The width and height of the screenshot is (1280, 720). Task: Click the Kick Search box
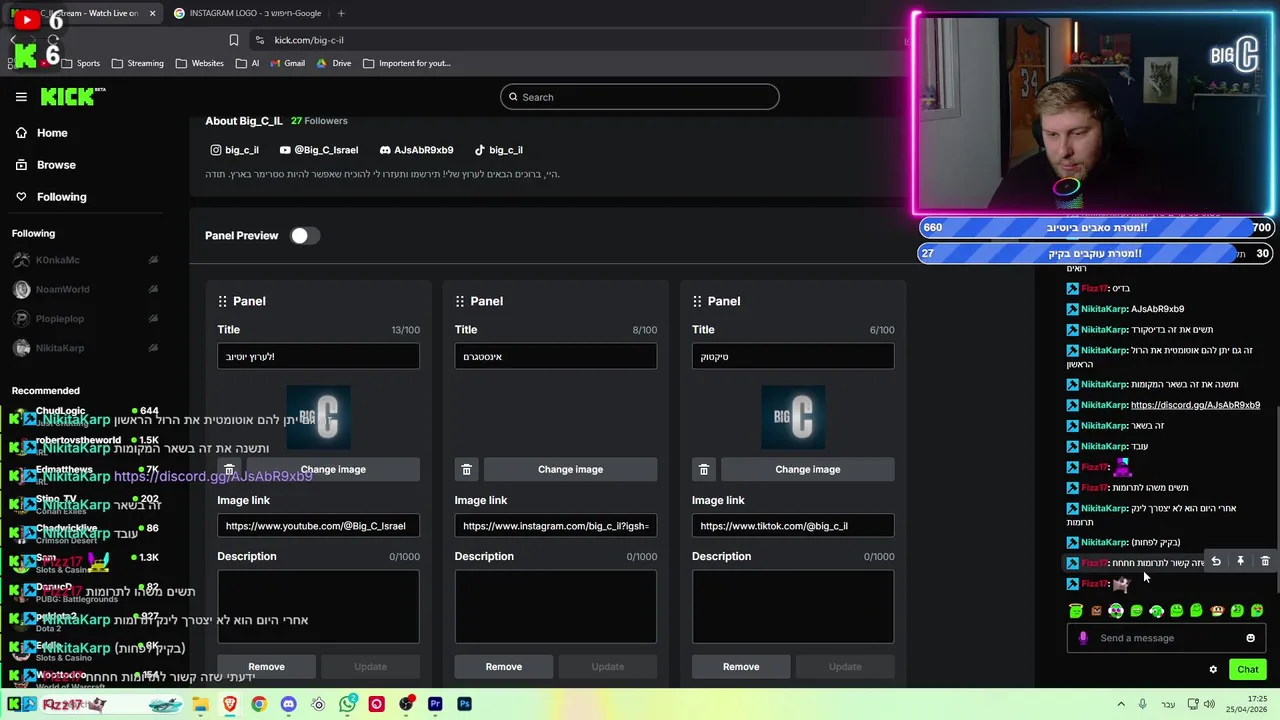pyautogui.click(x=639, y=97)
